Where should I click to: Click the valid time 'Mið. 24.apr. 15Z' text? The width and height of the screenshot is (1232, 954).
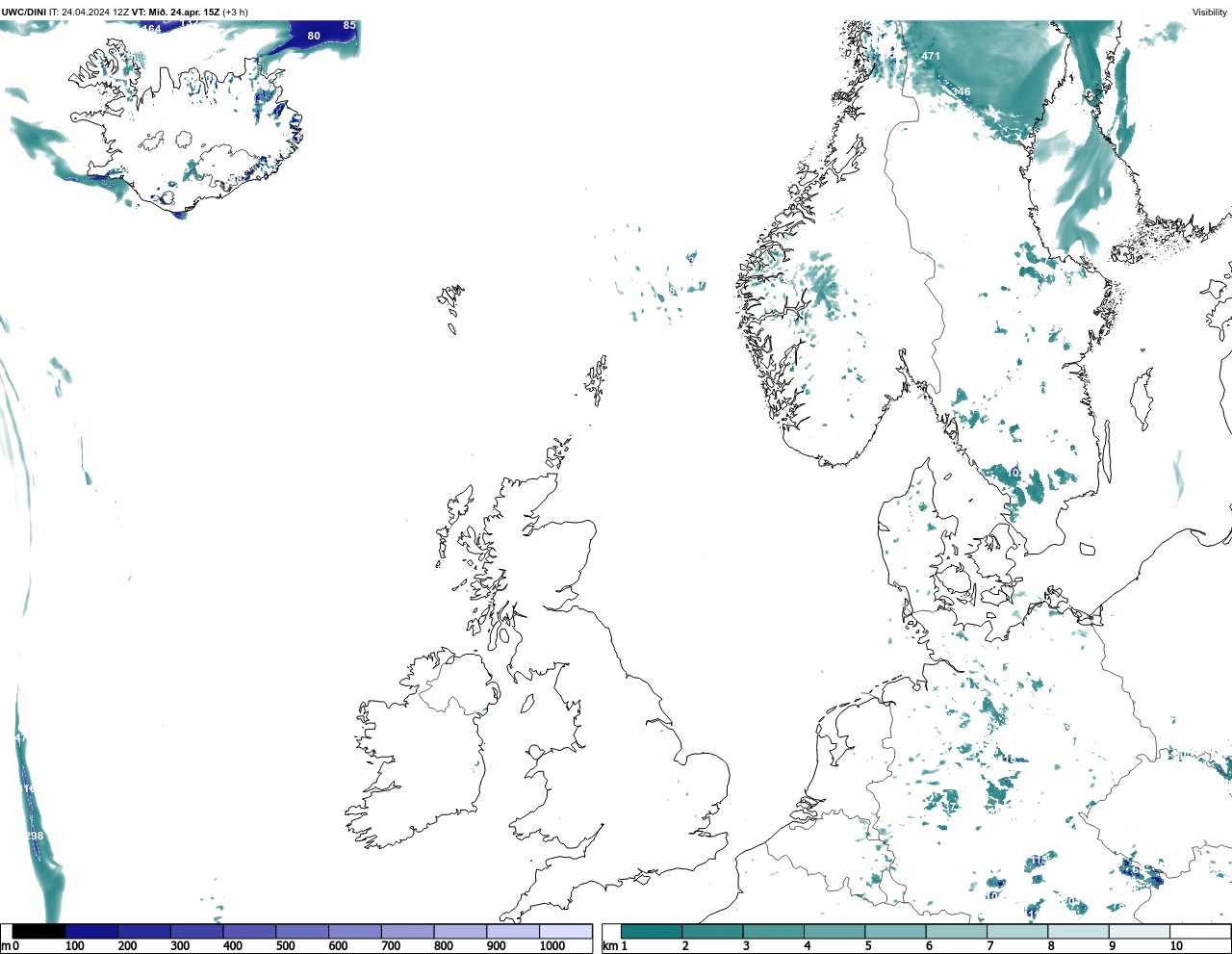pos(184,13)
